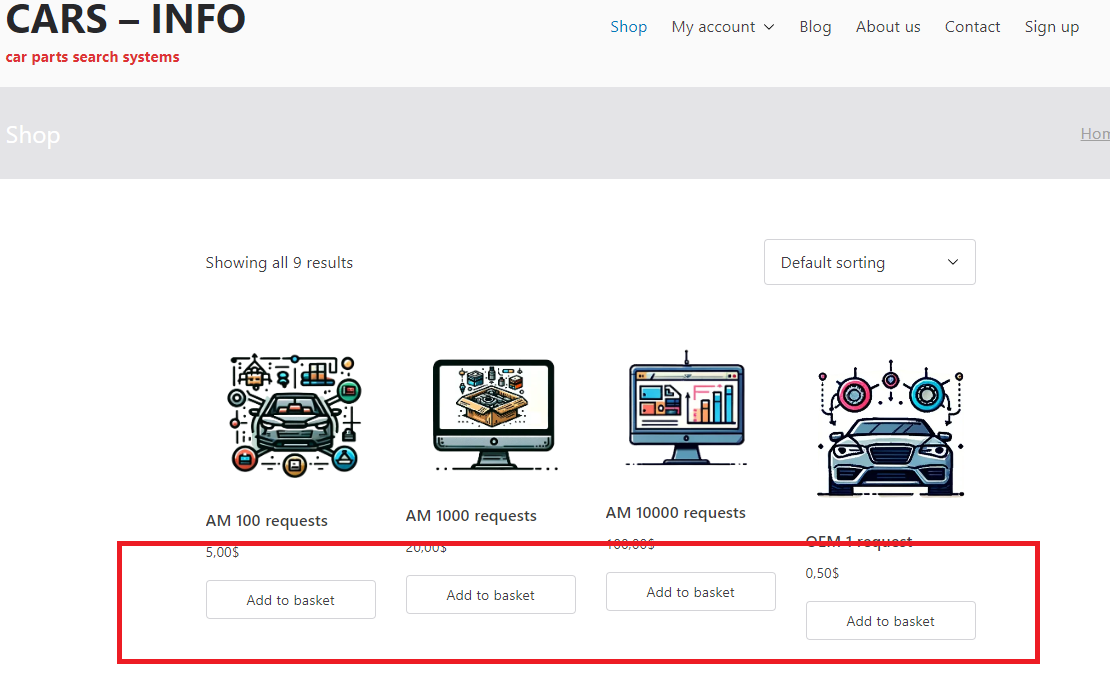The image size is (1110, 685).
Task: Expand the My account chevron arrow
Action: tap(769, 27)
